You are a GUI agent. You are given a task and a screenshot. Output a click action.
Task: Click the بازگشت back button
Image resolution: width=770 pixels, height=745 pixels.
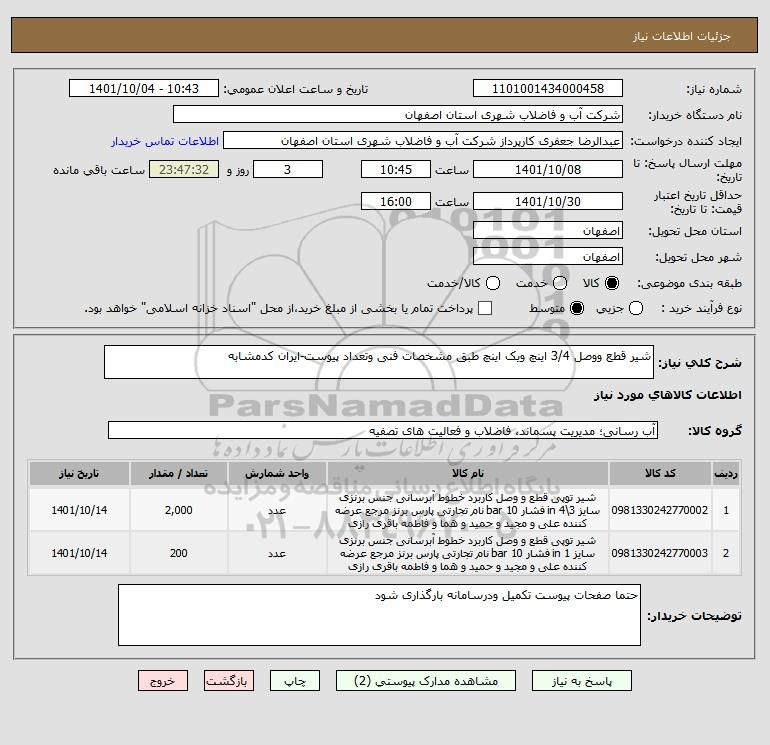point(229,681)
